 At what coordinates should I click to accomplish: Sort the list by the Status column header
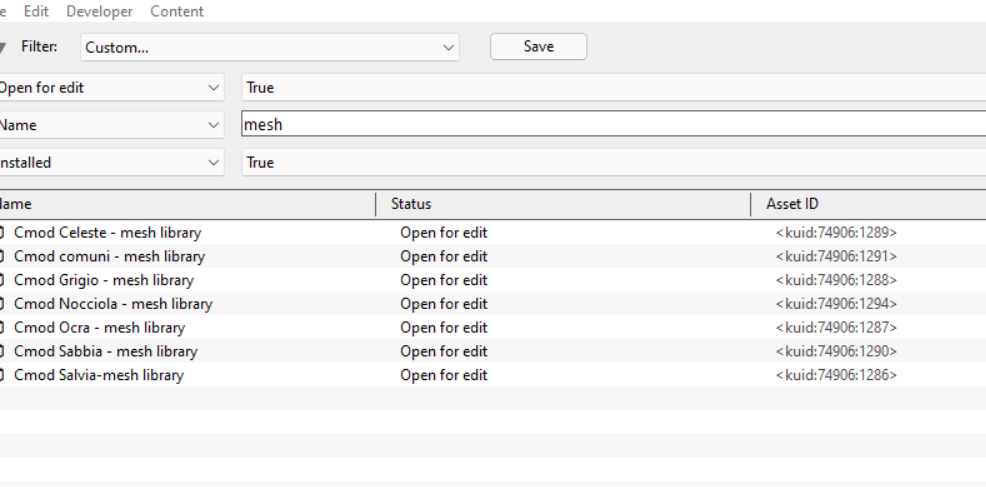click(x=563, y=204)
